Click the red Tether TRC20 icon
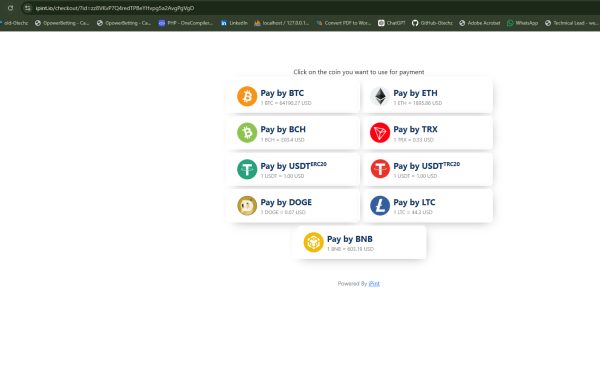This screenshot has width=600, height=377. coord(380,169)
